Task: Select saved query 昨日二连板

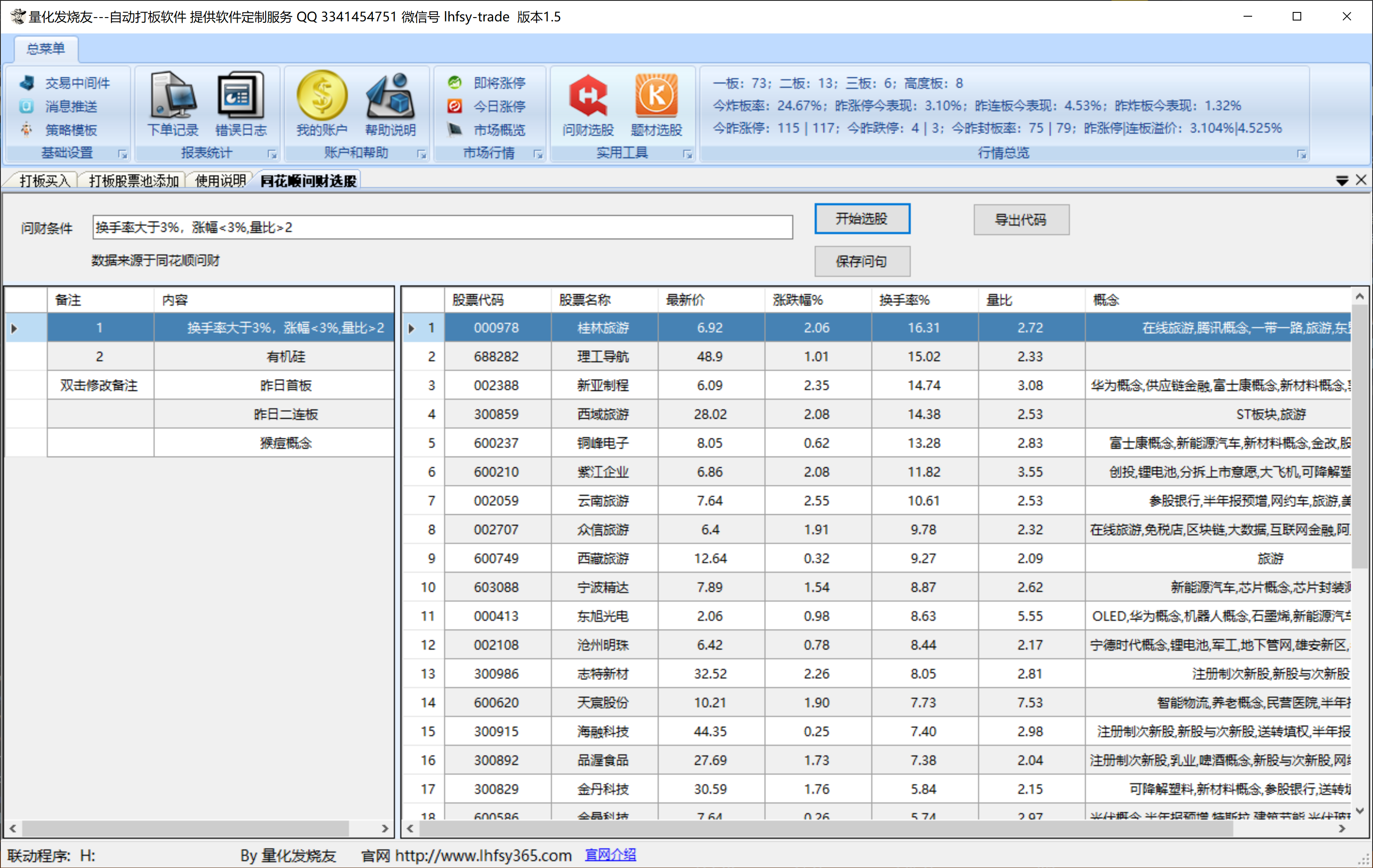Action: pyautogui.click(x=274, y=414)
